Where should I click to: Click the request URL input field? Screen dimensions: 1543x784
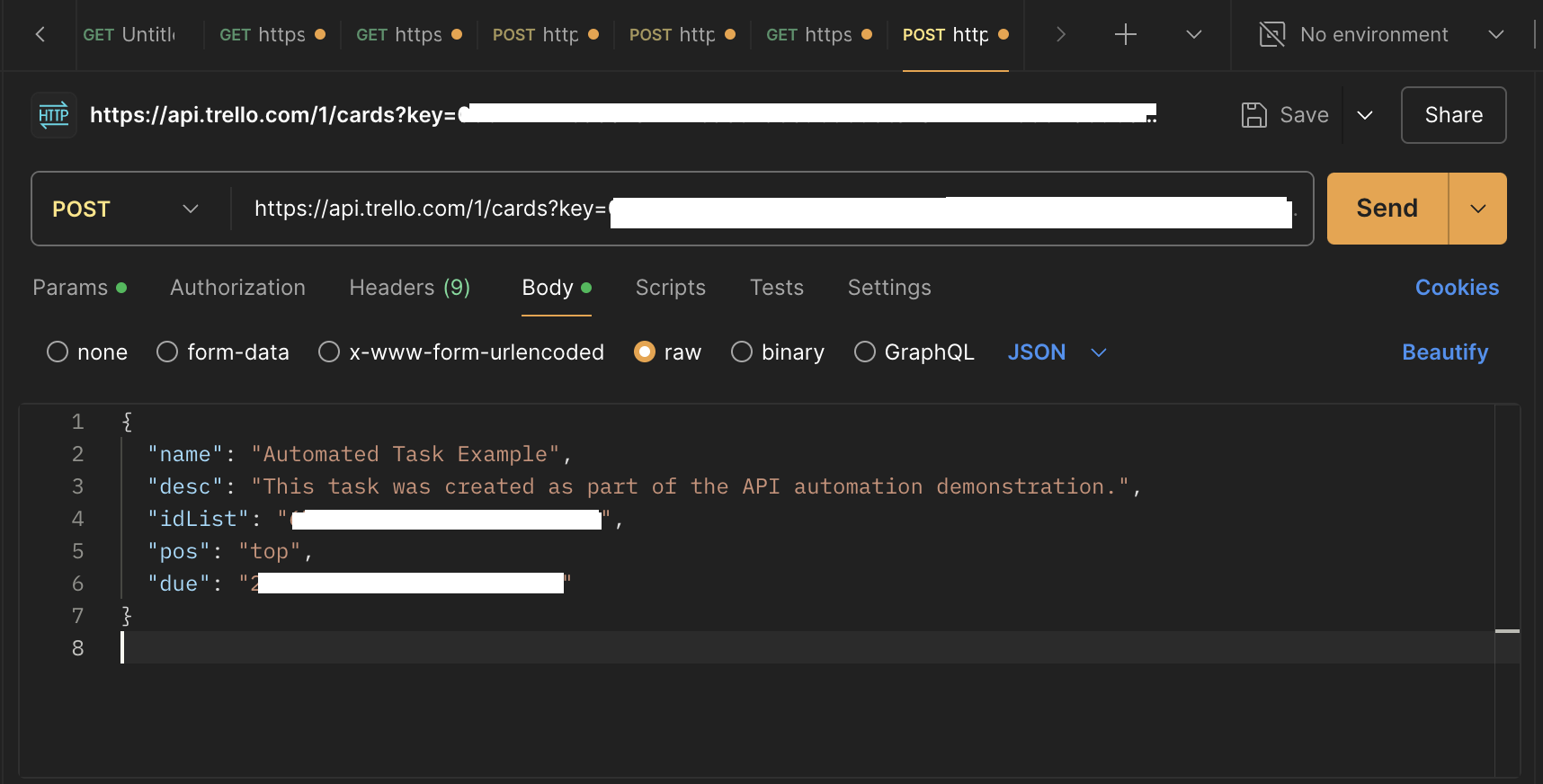[773, 209]
